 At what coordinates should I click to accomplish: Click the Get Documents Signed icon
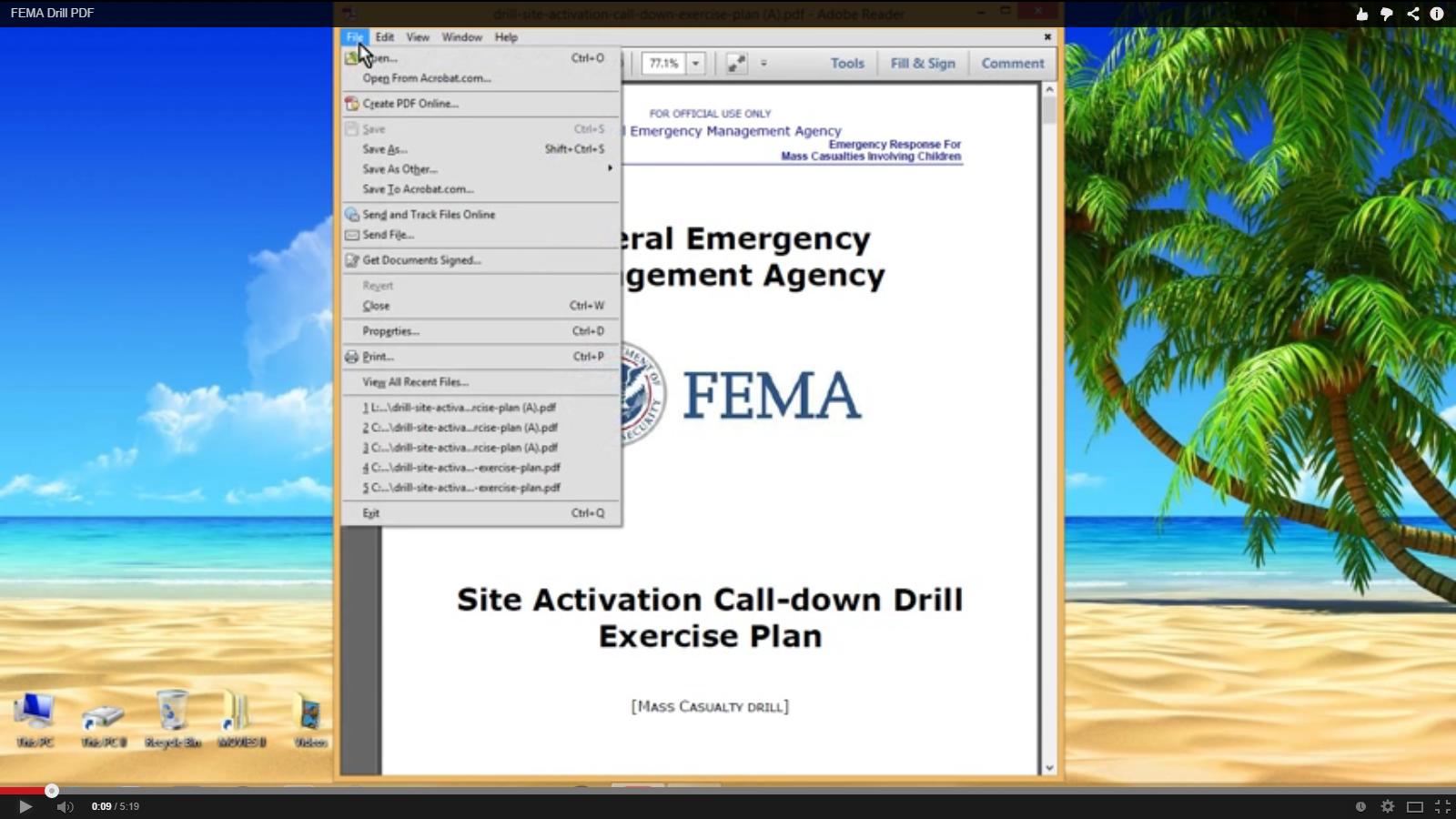352,260
